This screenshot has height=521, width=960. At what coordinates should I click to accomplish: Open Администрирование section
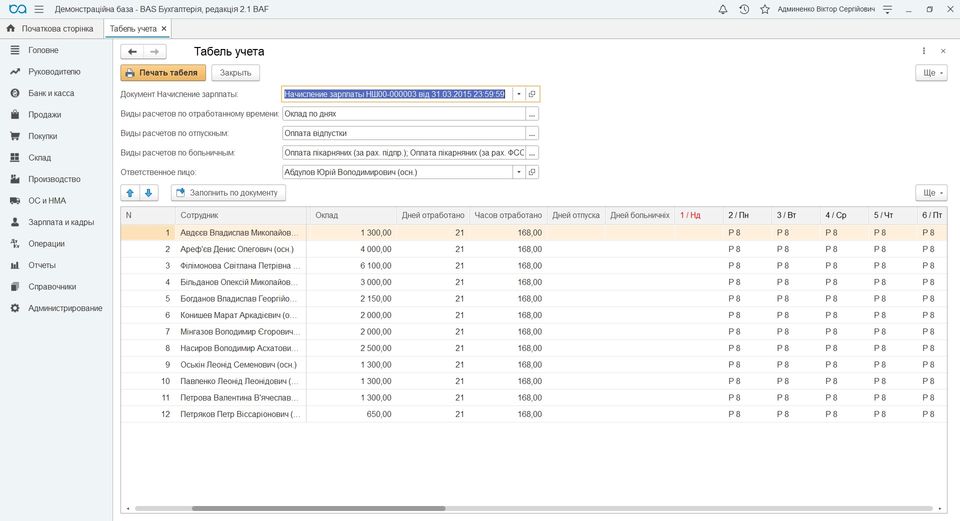tap(65, 308)
